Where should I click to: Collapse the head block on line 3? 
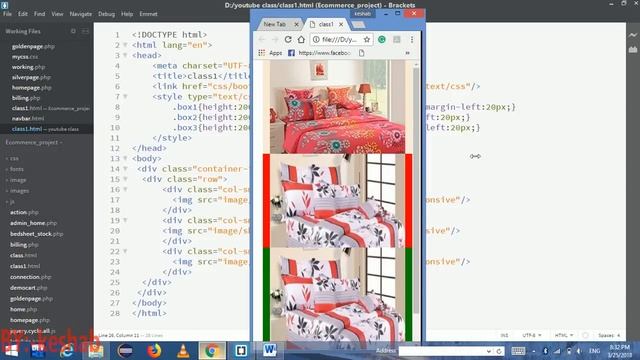point(125,55)
